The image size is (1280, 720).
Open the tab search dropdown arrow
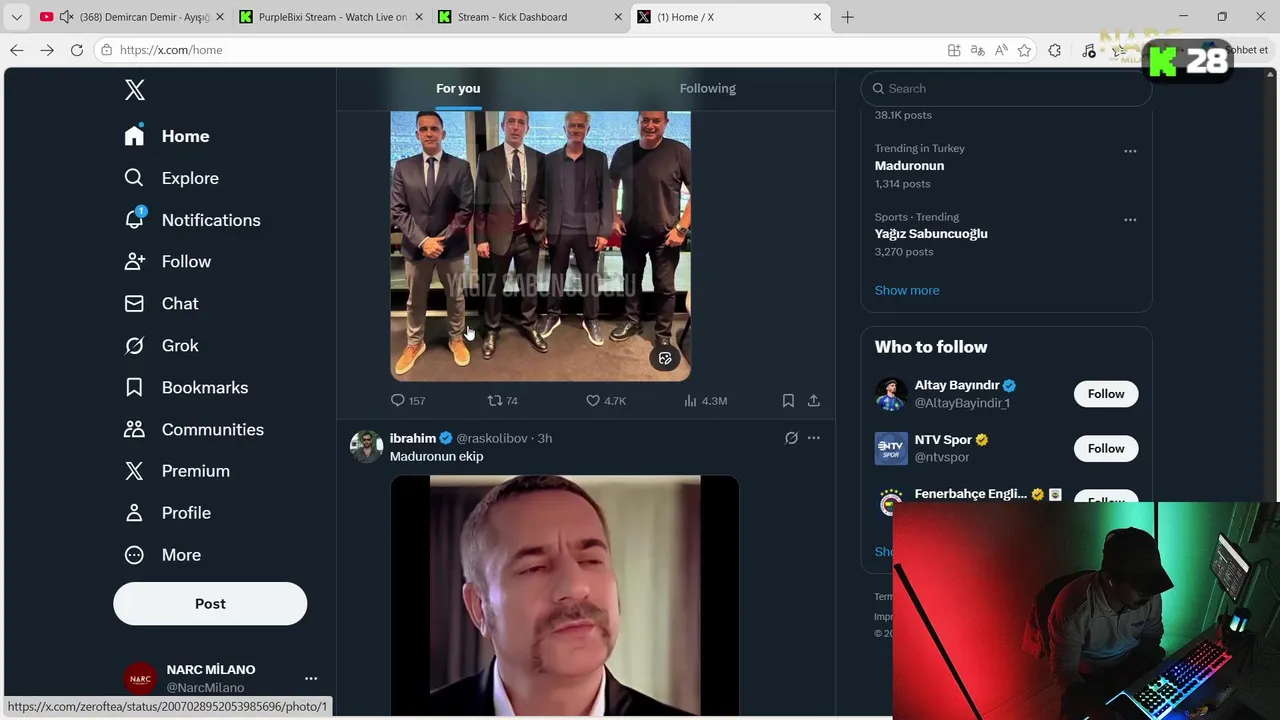[16, 17]
